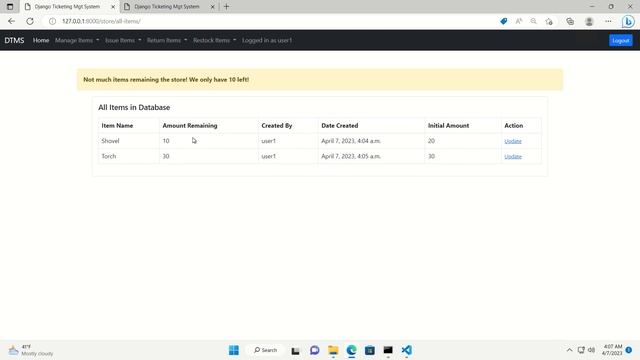640x360 pixels.
Task: Show hidden system tray icons chevron
Action: click(x=569, y=350)
